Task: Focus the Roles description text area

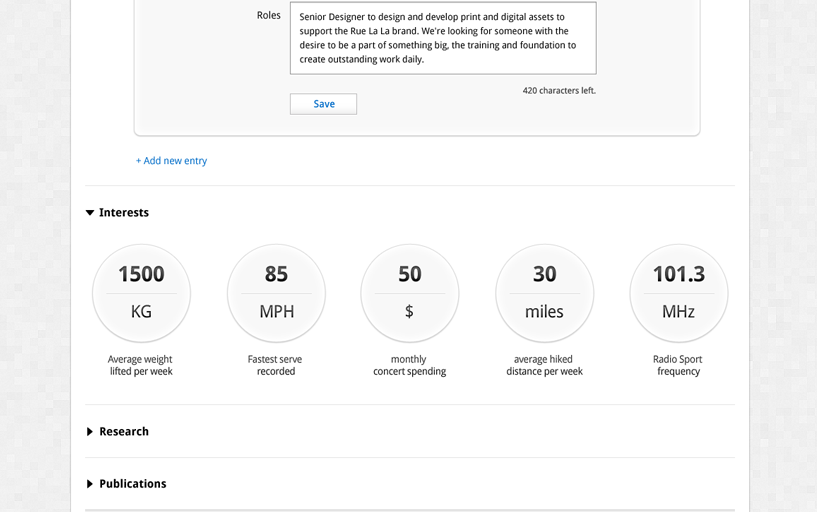Action: coord(443,38)
